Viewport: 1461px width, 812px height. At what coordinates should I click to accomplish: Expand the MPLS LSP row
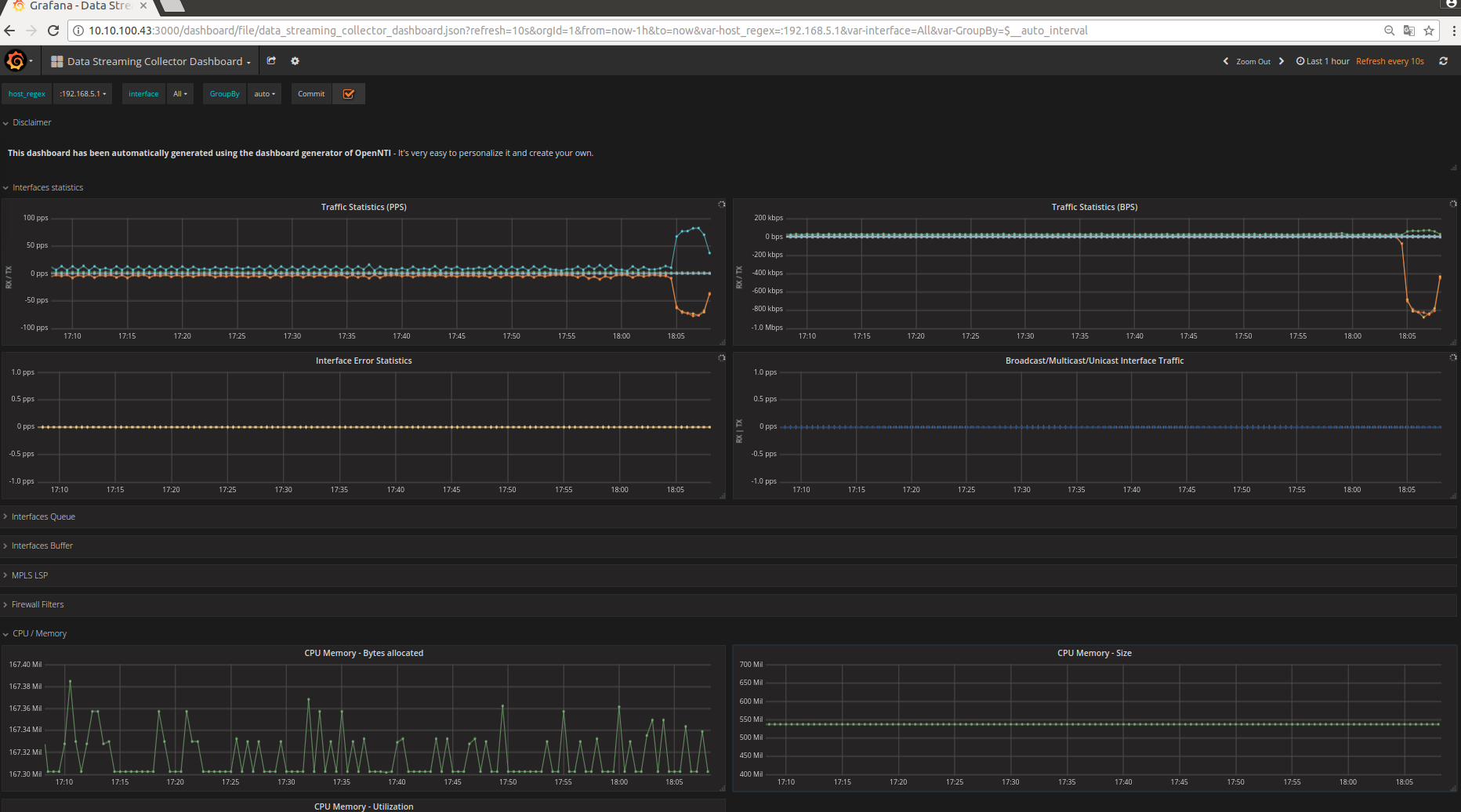(x=30, y=575)
